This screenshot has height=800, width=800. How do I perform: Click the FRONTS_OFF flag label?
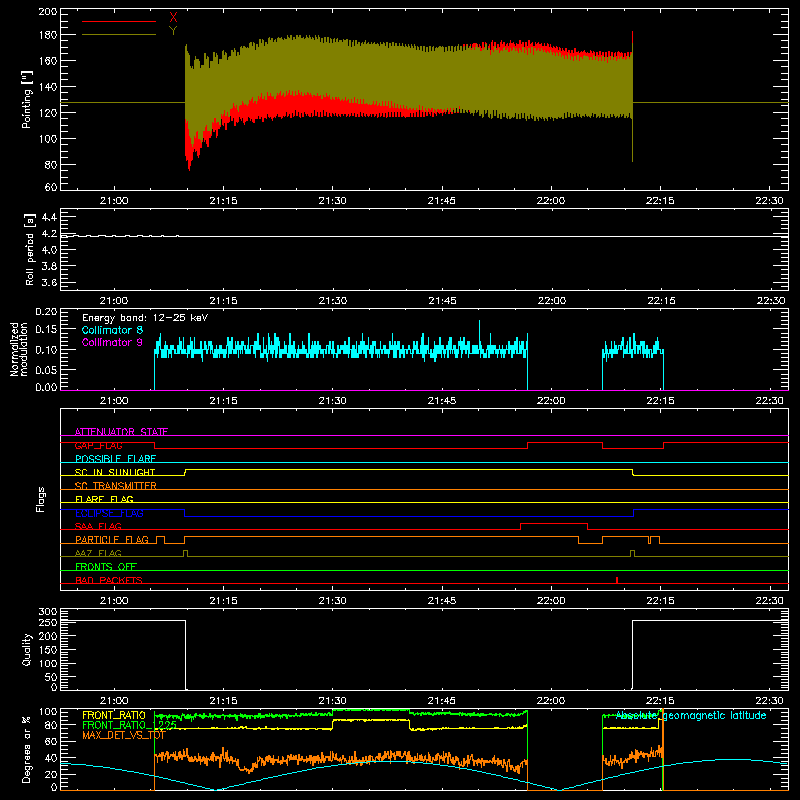[106, 567]
